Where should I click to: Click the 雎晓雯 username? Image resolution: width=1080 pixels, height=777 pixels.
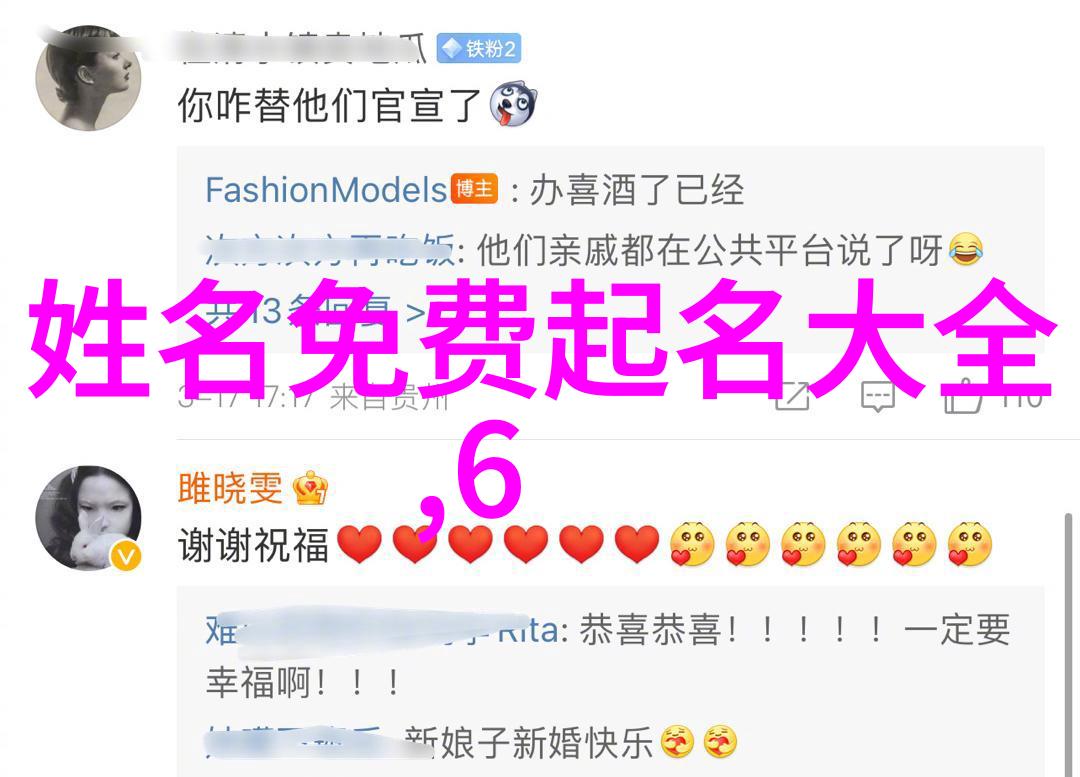[231, 488]
